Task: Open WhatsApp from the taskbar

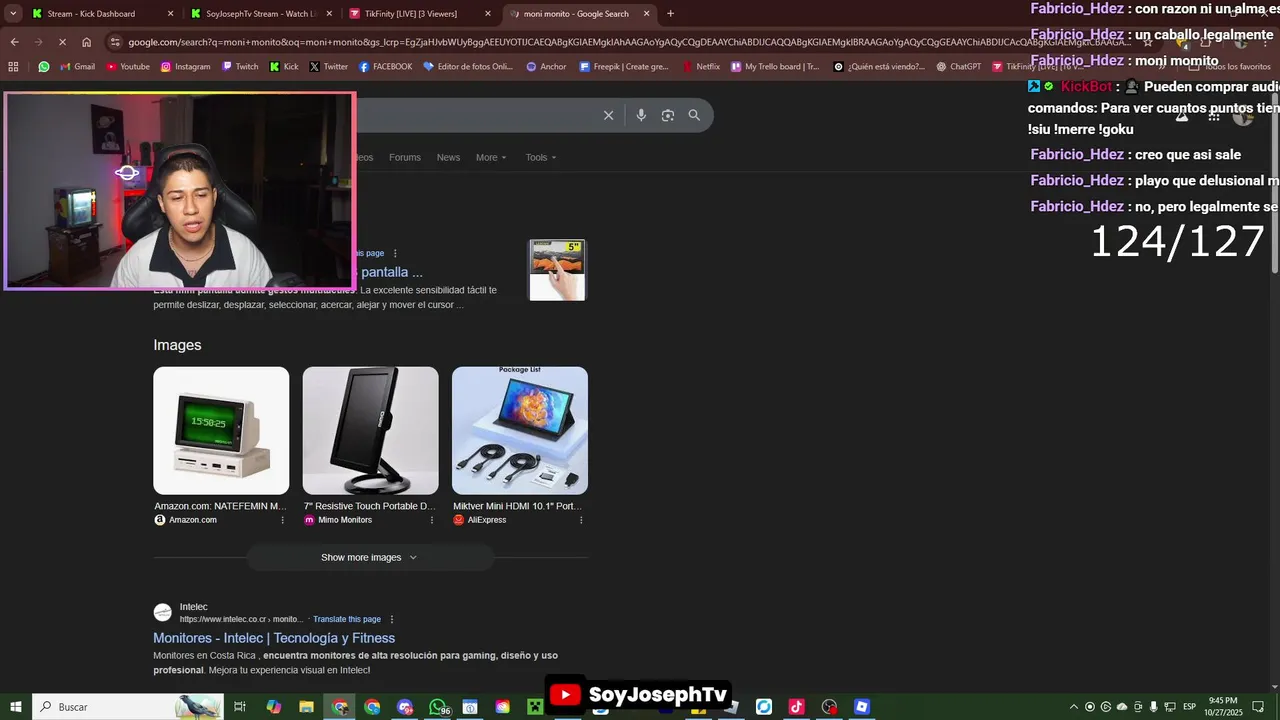Action: coord(438,707)
